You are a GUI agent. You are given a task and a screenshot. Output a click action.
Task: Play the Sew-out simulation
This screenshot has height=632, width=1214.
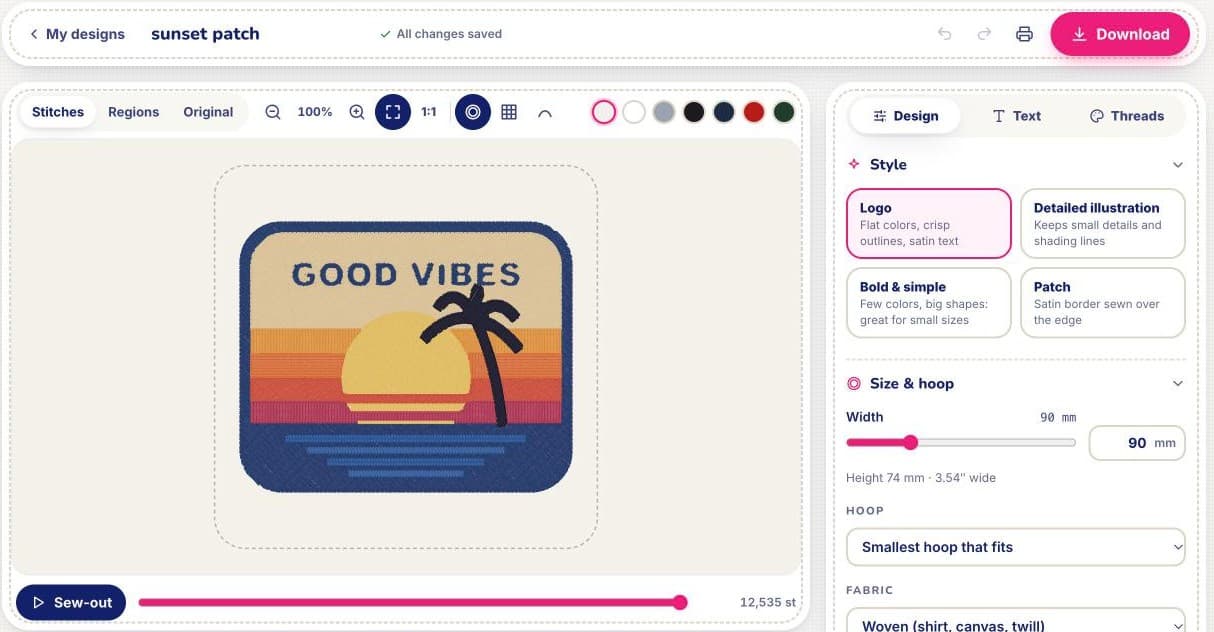(71, 602)
